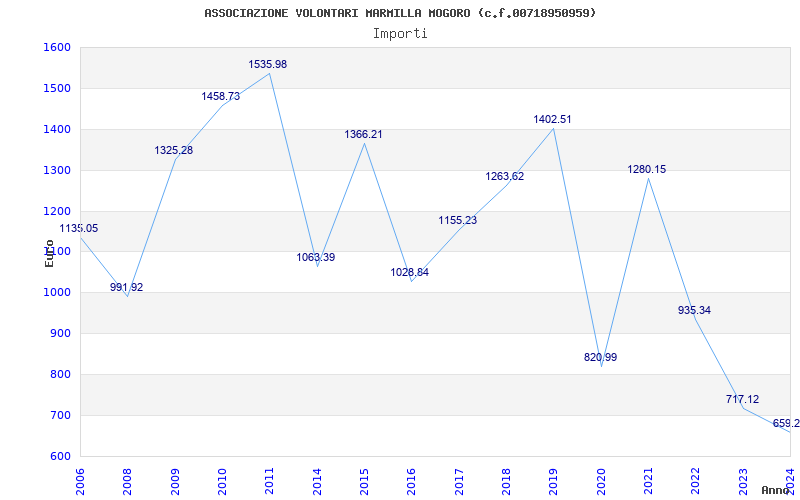Click the x-axis year 2019

[554, 482]
